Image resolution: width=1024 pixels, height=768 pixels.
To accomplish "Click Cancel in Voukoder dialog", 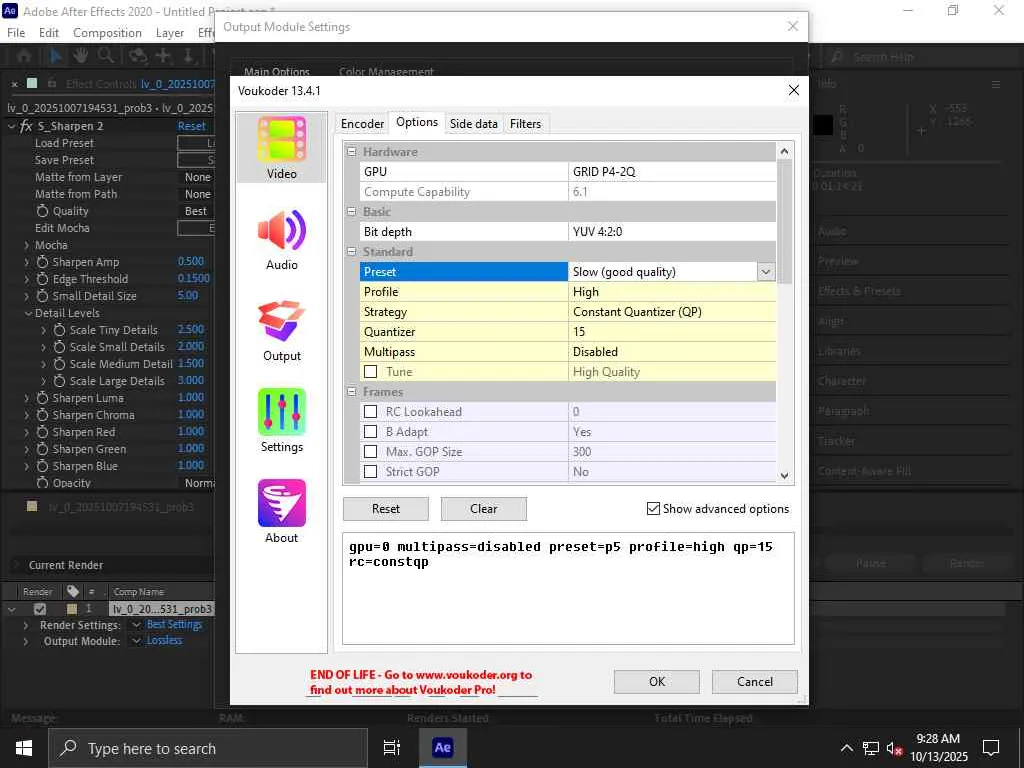I will point(755,682).
